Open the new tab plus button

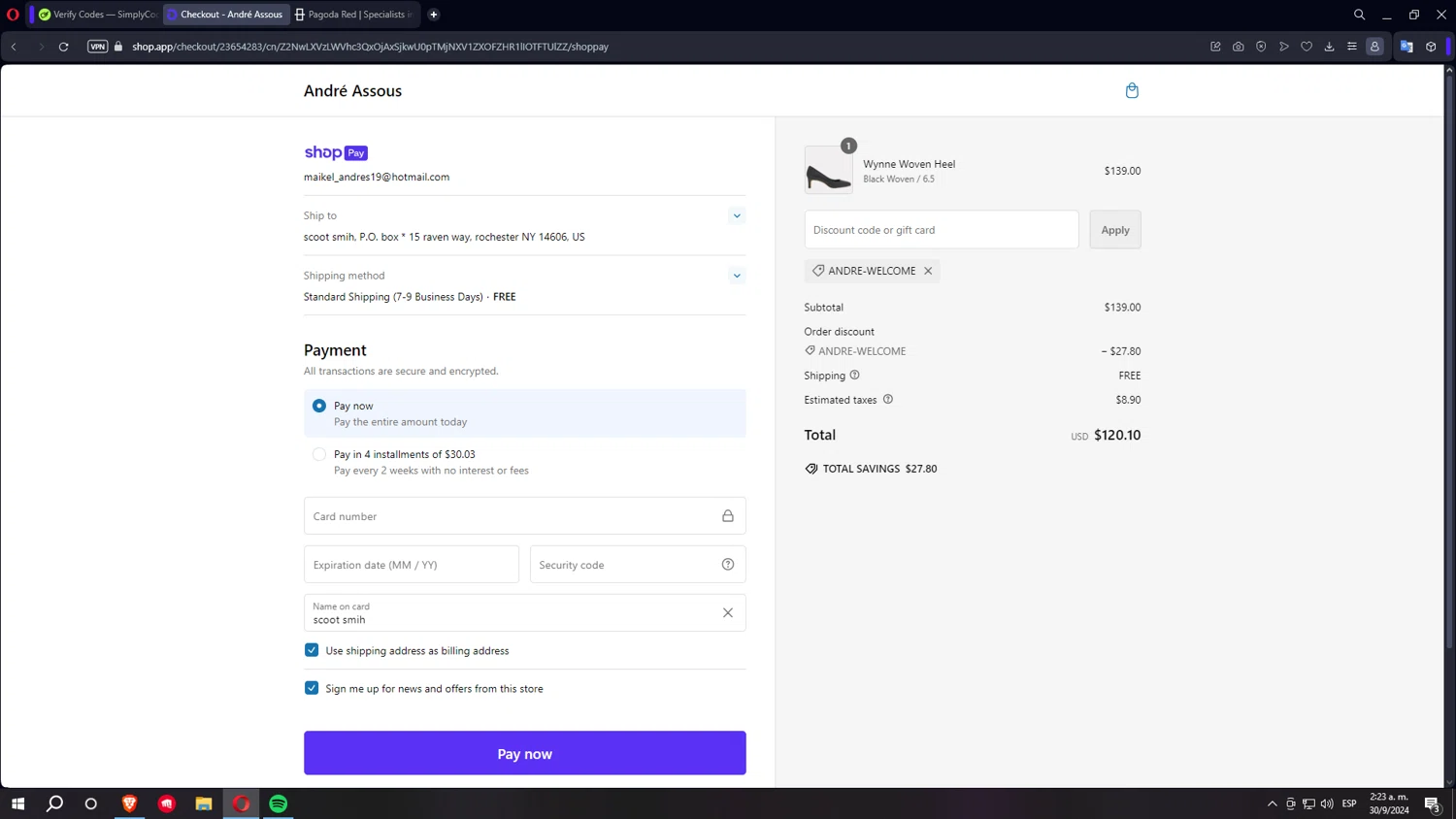[x=434, y=15]
